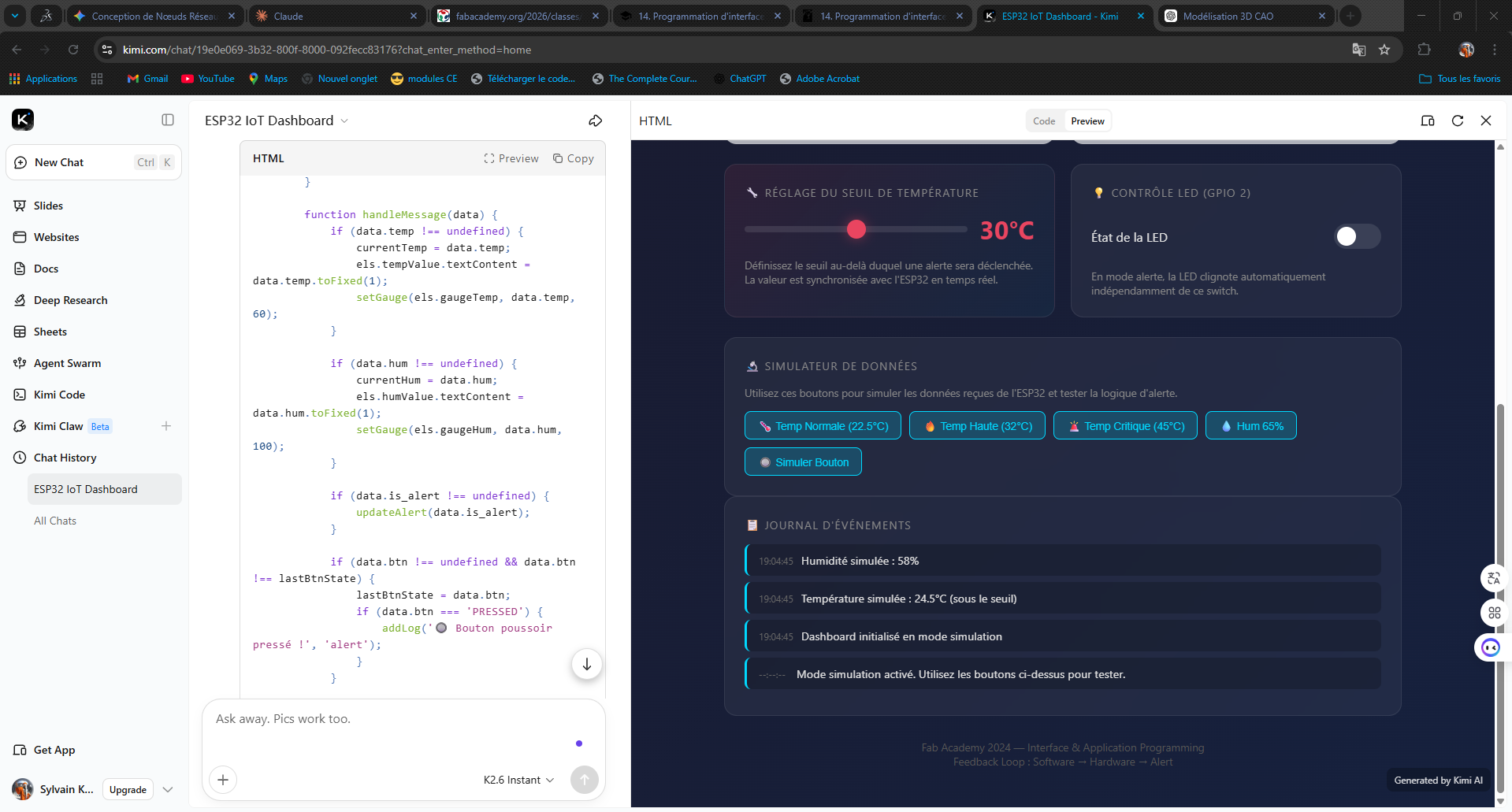The image size is (1512, 812).
Task: Jump to bottom of chat with down arrow
Action: coord(587,664)
